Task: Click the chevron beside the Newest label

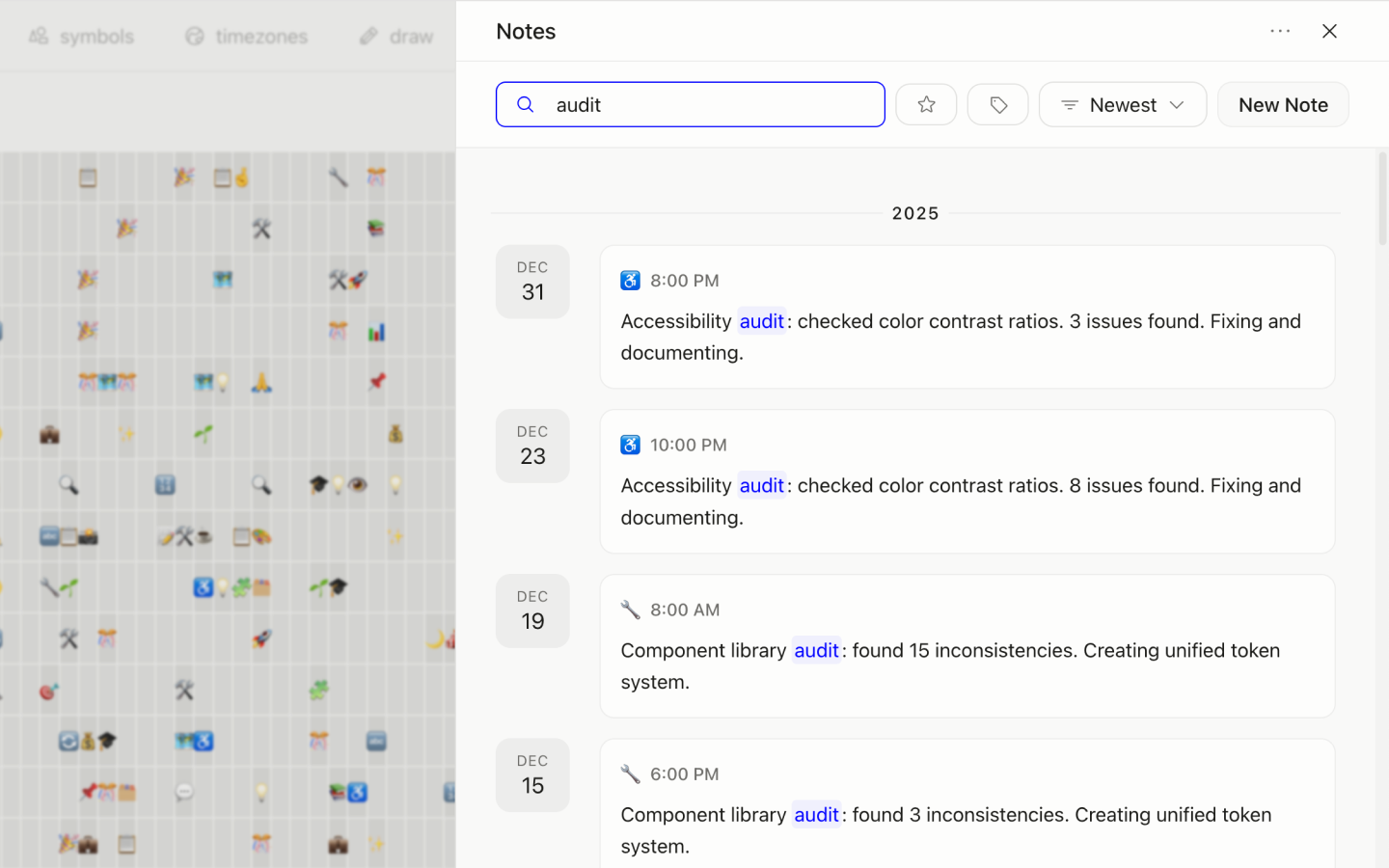Action: (1178, 105)
